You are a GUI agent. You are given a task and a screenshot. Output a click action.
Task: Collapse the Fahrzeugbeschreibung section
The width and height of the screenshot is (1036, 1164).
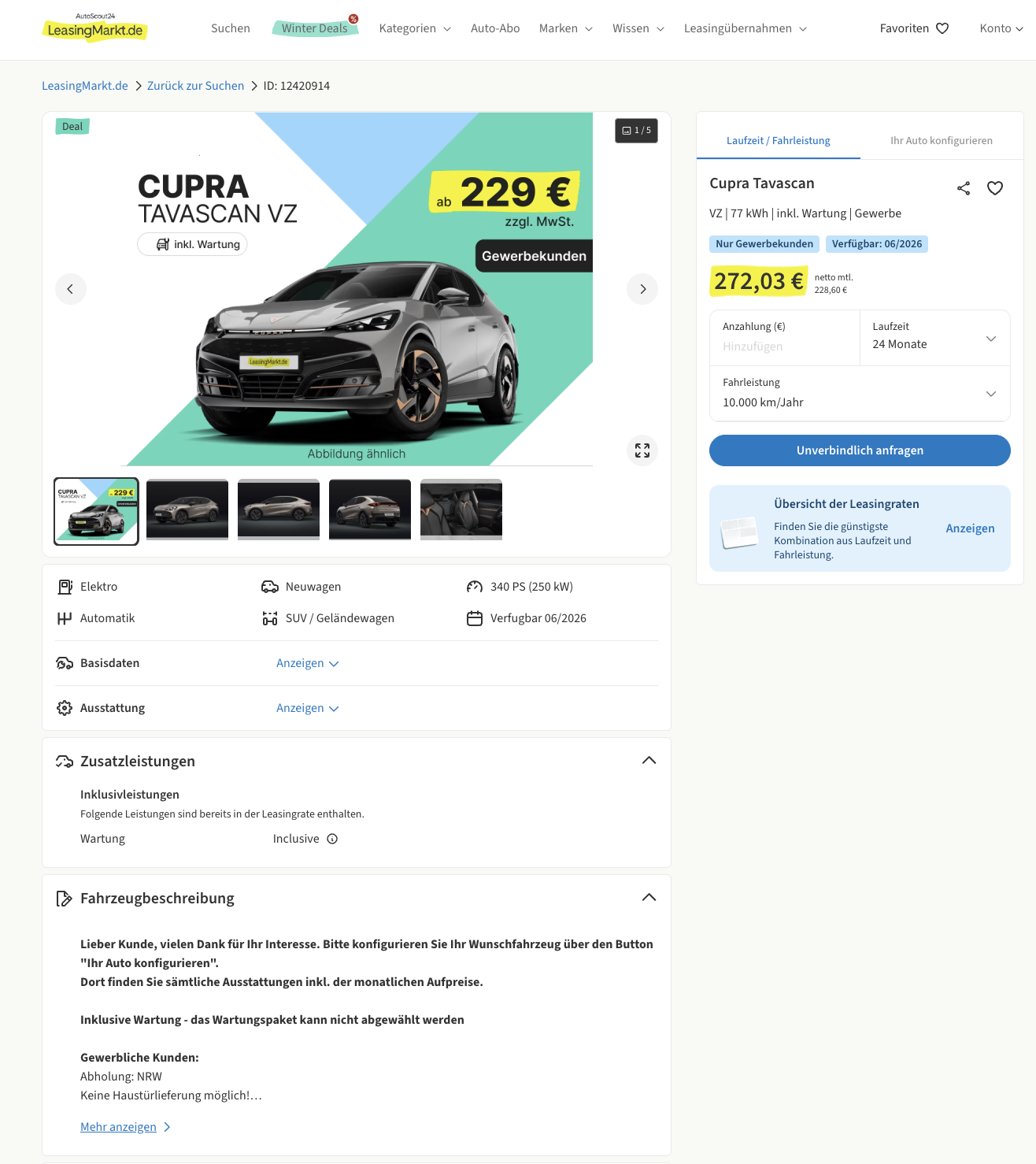[649, 898]
